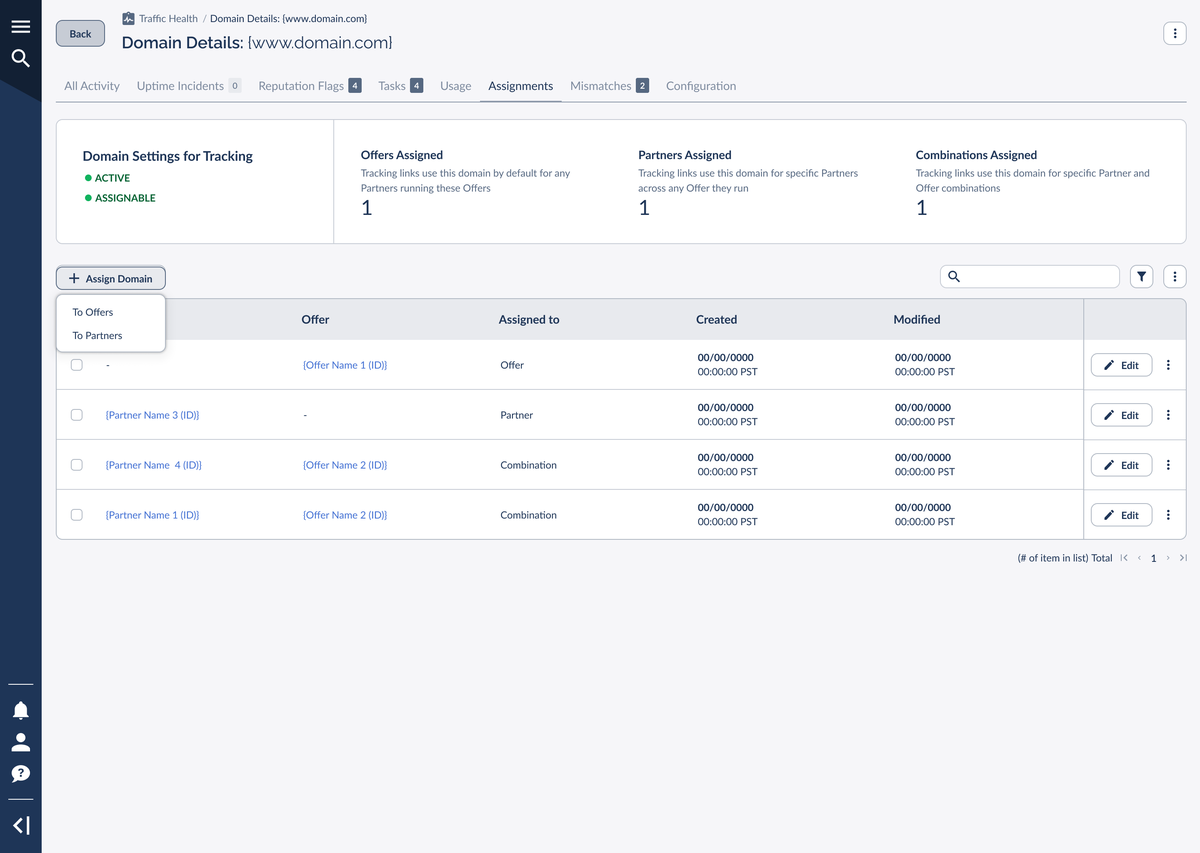
Task: Open page options kebab menu at top right
Action: point(1175,33)
